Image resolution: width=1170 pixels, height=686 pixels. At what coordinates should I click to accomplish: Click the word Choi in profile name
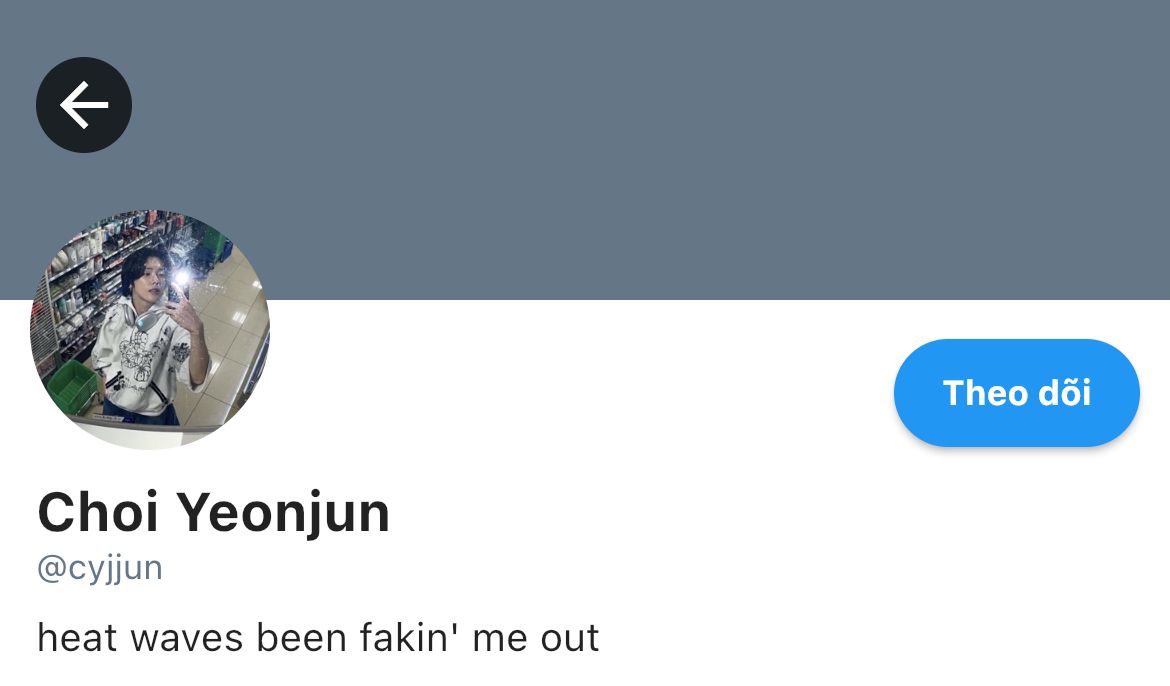point(98,511)
